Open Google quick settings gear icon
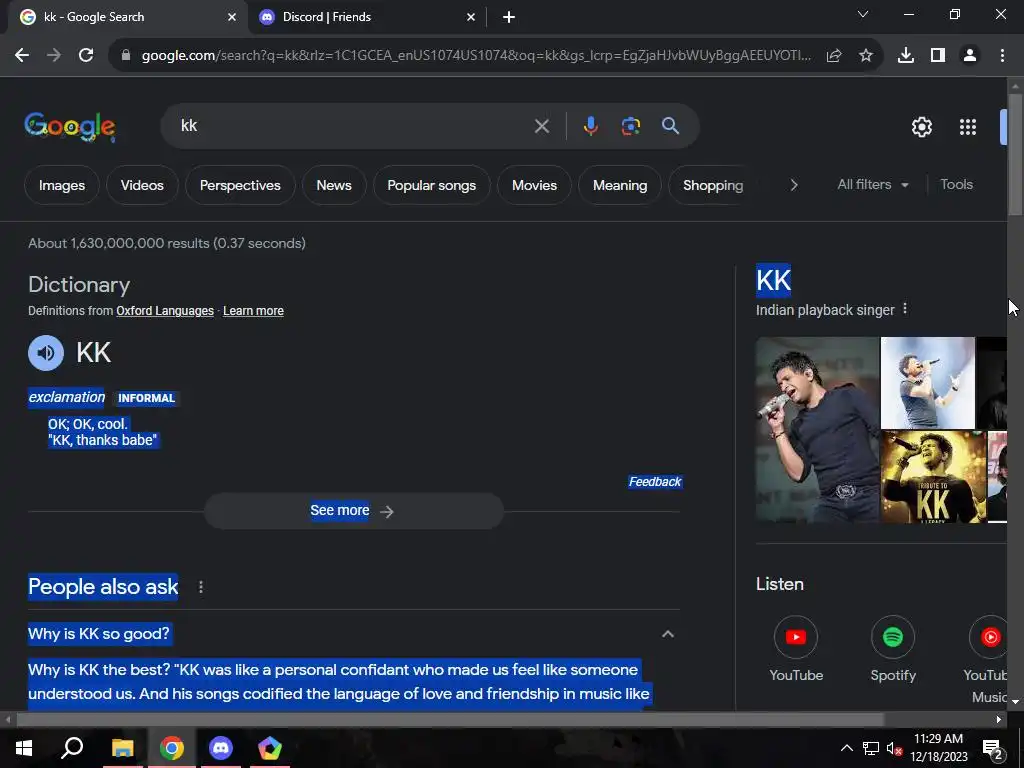Viewport: 1024px width, 768px height. tap(921, 127)
